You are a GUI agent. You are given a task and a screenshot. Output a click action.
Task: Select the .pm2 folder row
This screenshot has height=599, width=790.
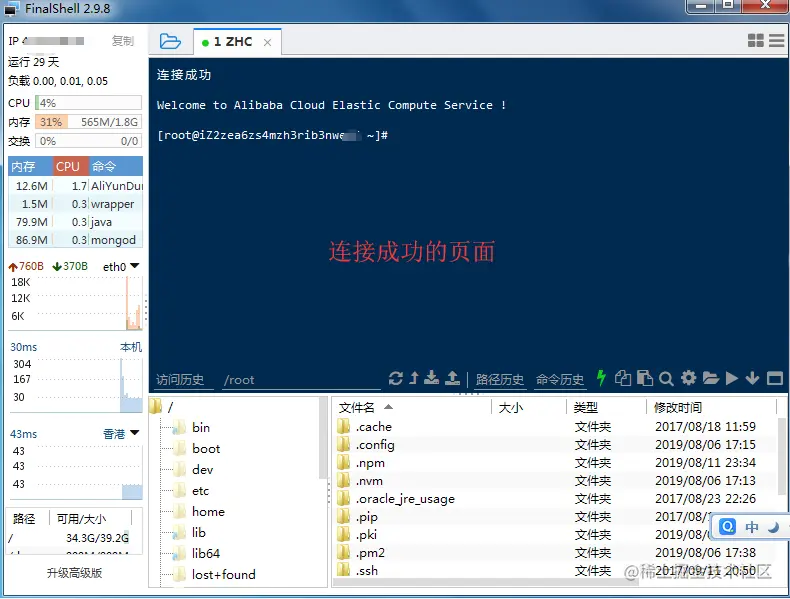click(x=556, y=553)
